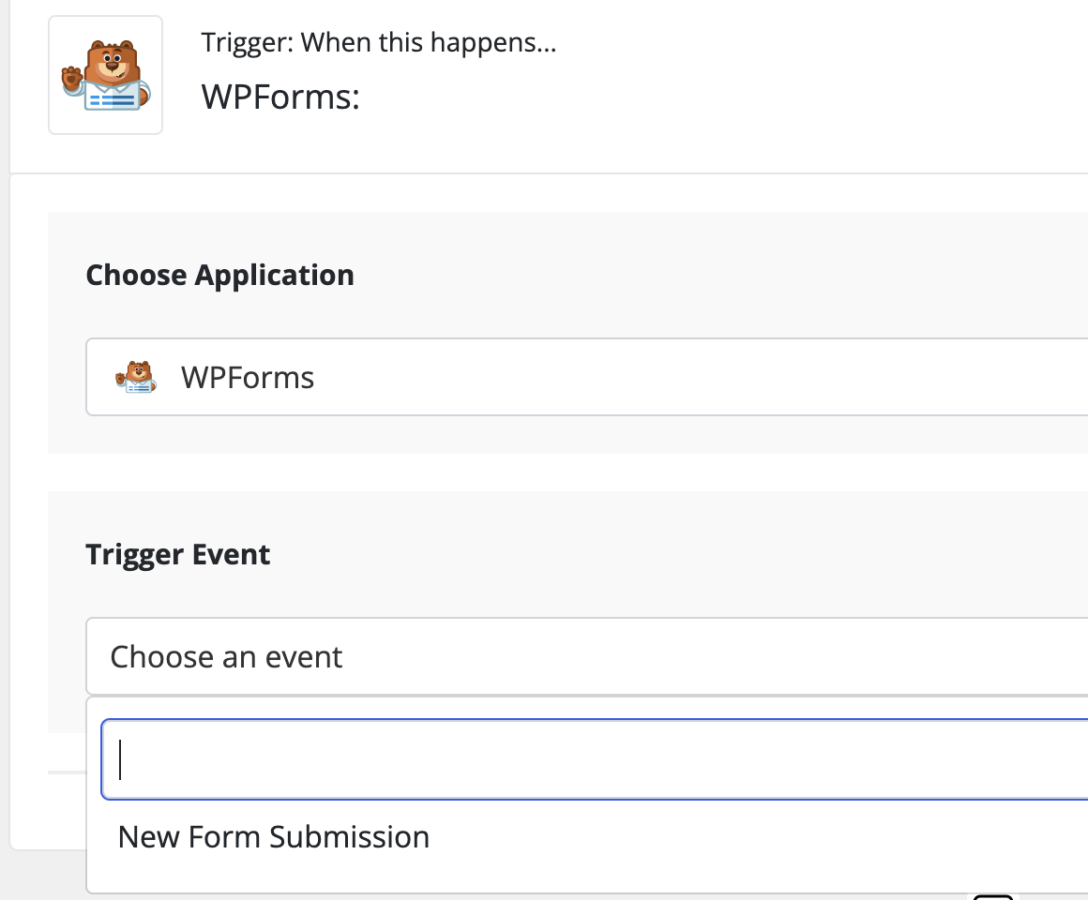
Task: Click the "Trigger Event" bold label
Action: click(x=178, y=554)
